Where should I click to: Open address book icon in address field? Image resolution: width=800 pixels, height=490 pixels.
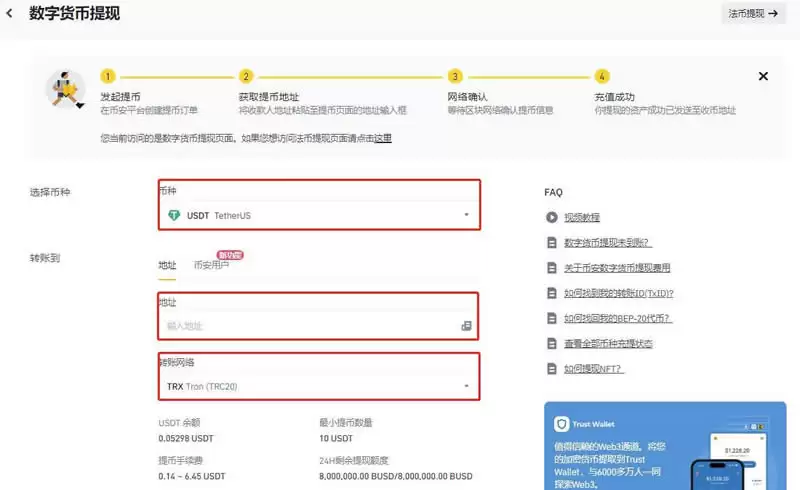[466, 326]
